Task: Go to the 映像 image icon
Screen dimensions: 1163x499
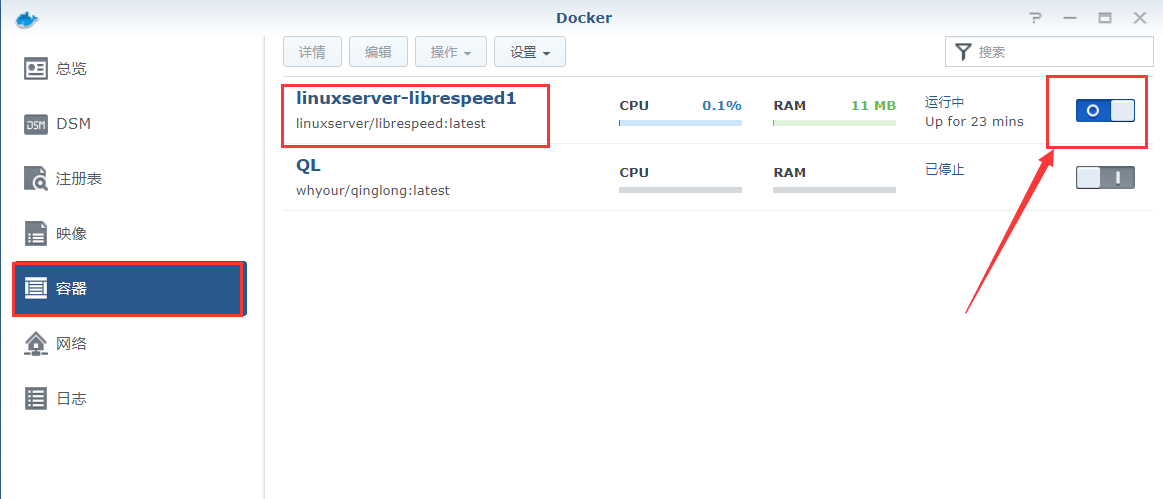Action: click(x=36, y=234)
